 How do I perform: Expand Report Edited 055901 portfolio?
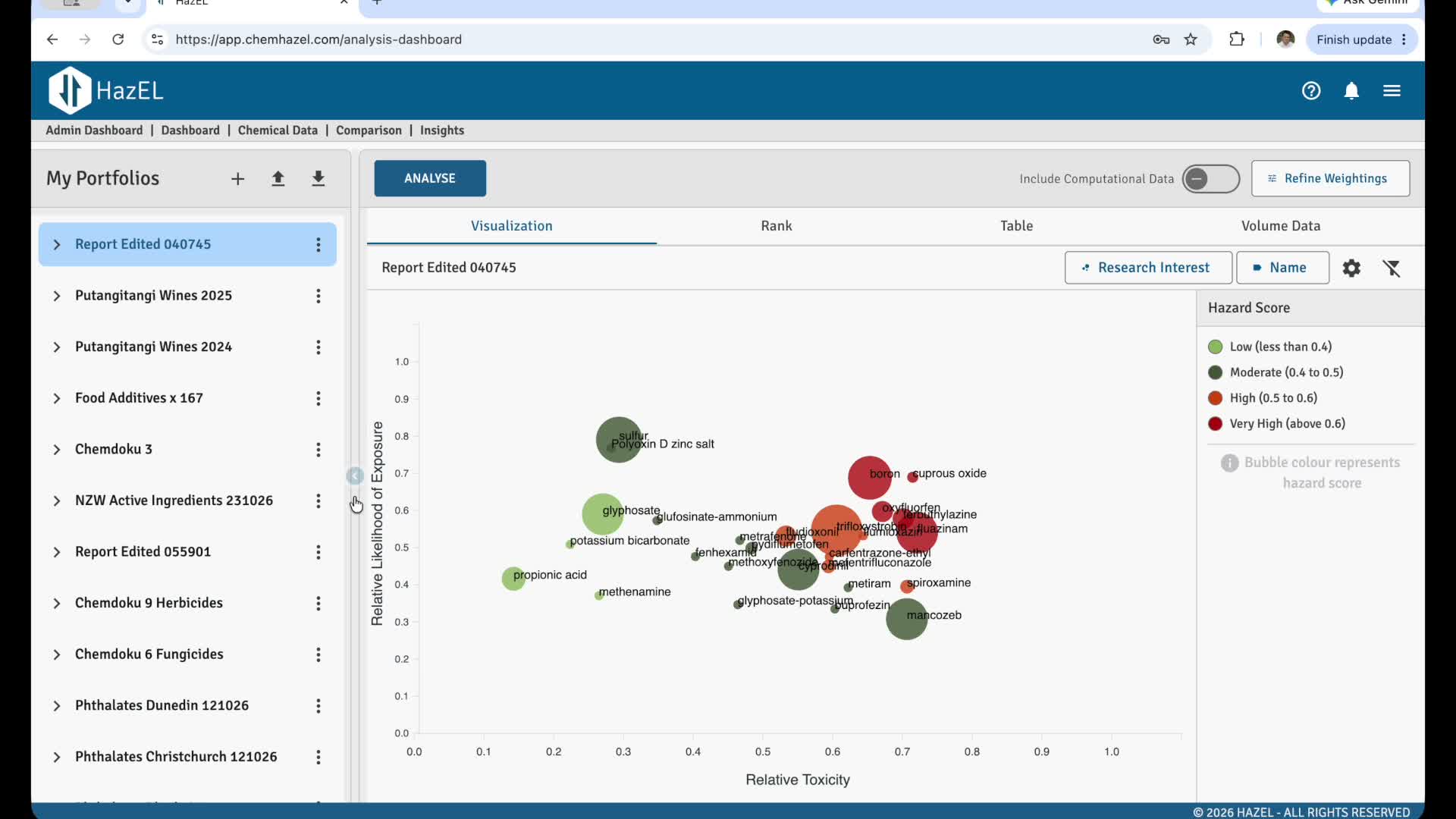57,552
